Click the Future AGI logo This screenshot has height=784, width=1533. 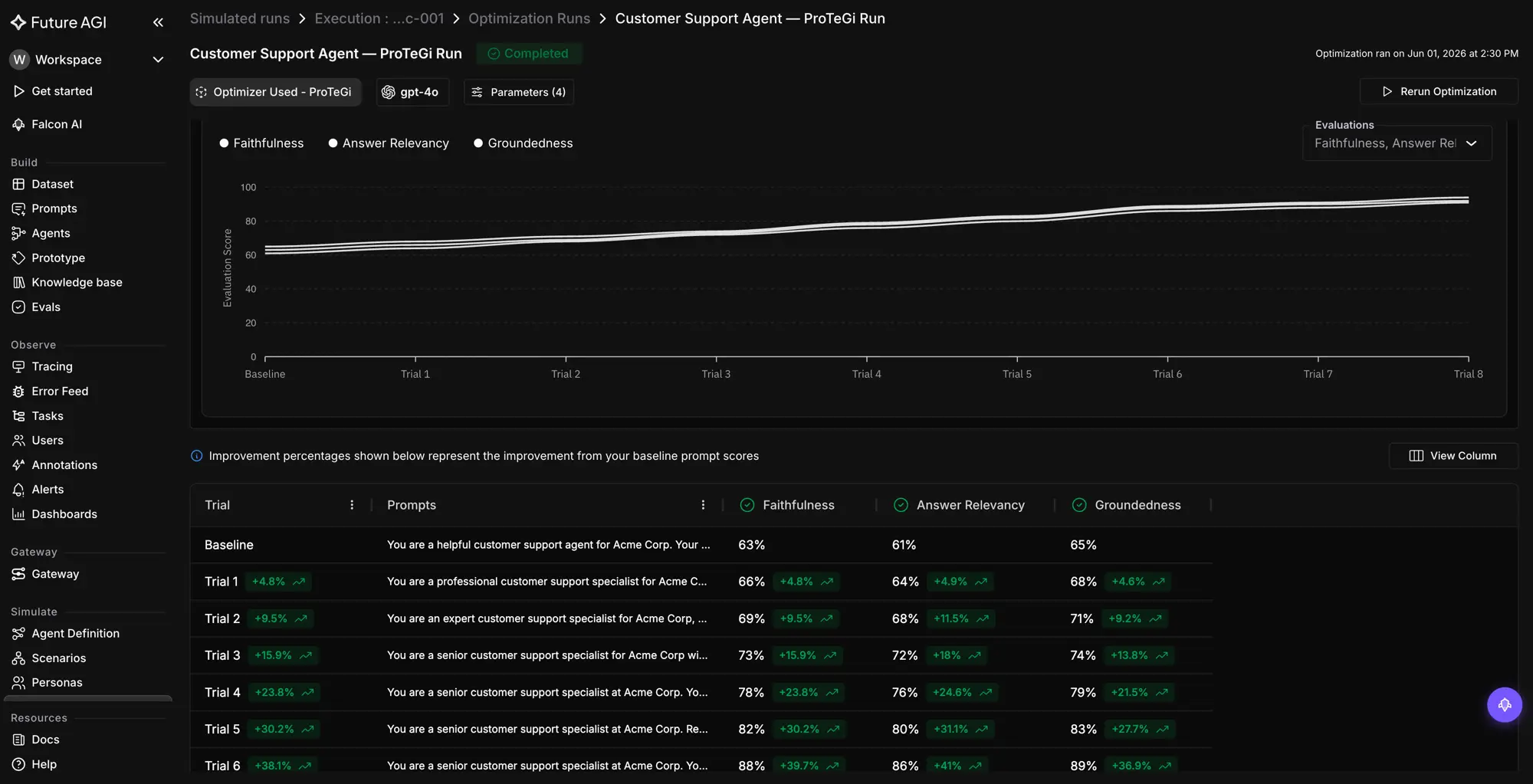59,22
